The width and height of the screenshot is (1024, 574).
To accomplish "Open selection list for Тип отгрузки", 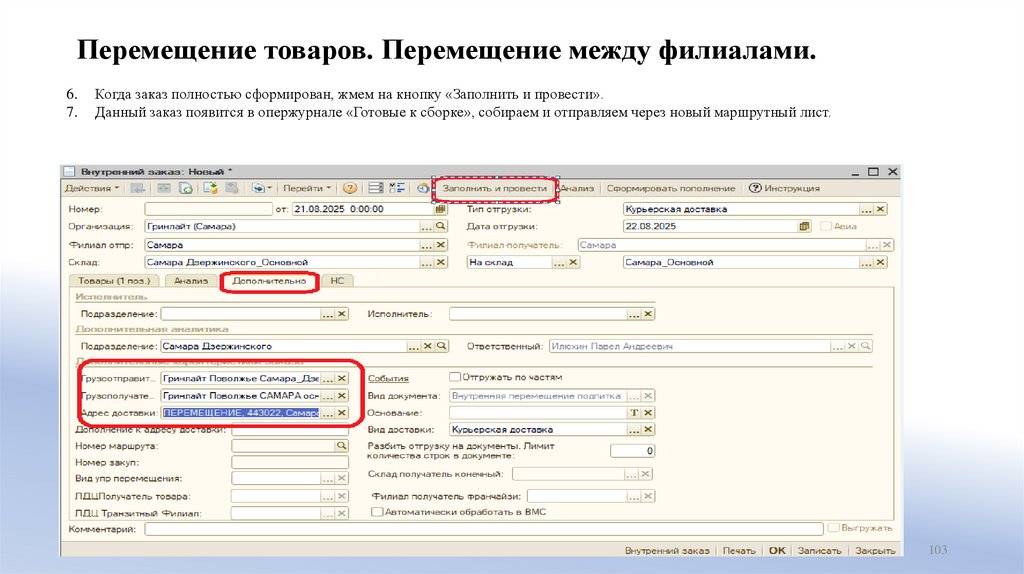I will pos(866,209).
